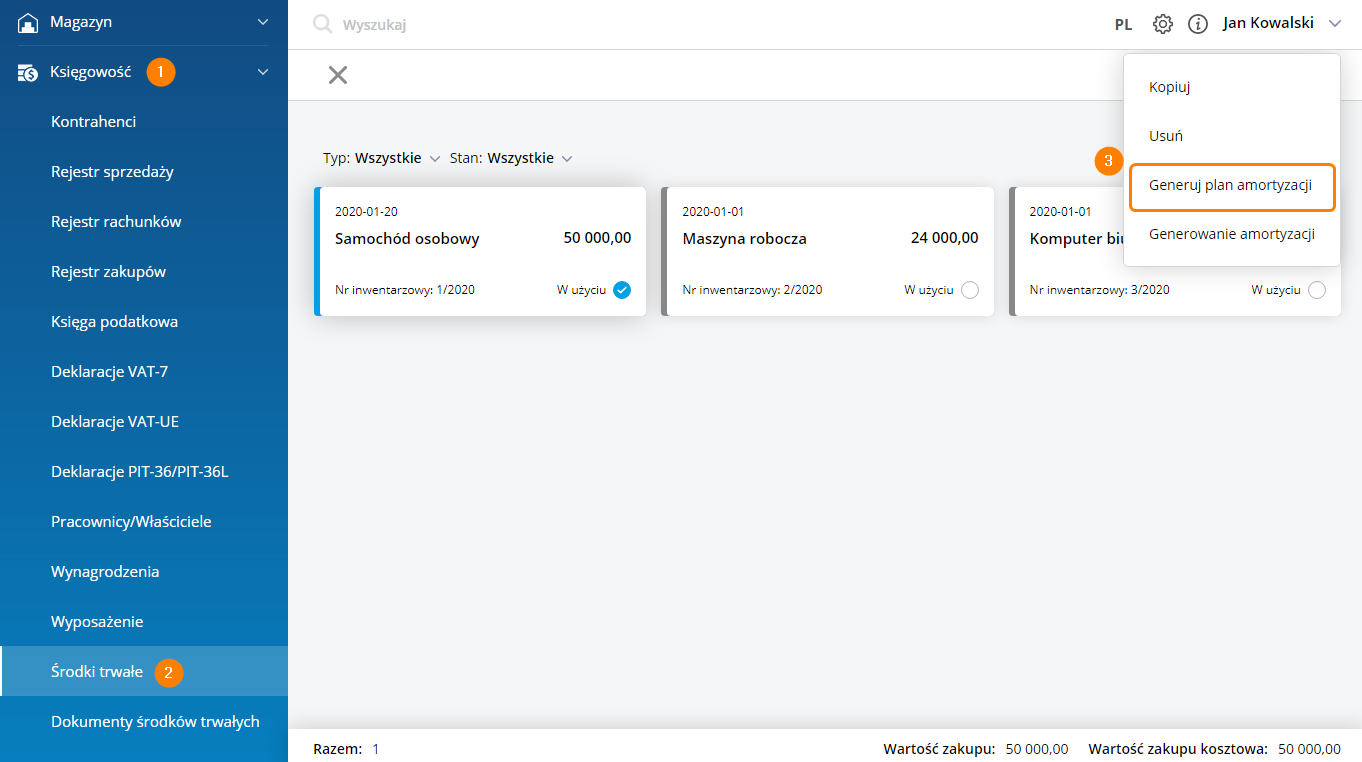This screenshot has height=762, width=1362.
Task: Click the Księgowość accounting icon
Action: click(x=28, y=72)
